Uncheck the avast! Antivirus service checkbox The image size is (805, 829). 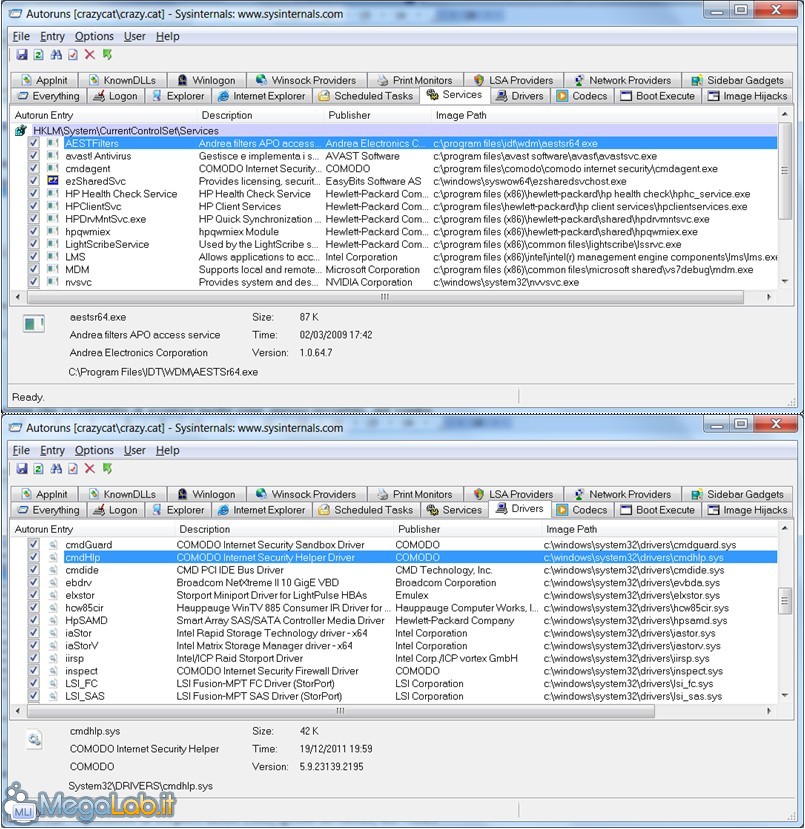tap(34, 156)
